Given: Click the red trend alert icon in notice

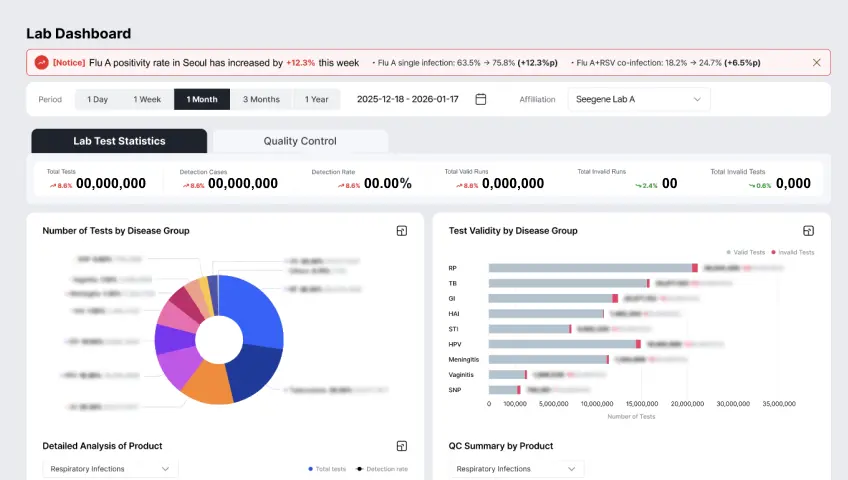Looking at the screenshot, I should (x=42, y=63).
